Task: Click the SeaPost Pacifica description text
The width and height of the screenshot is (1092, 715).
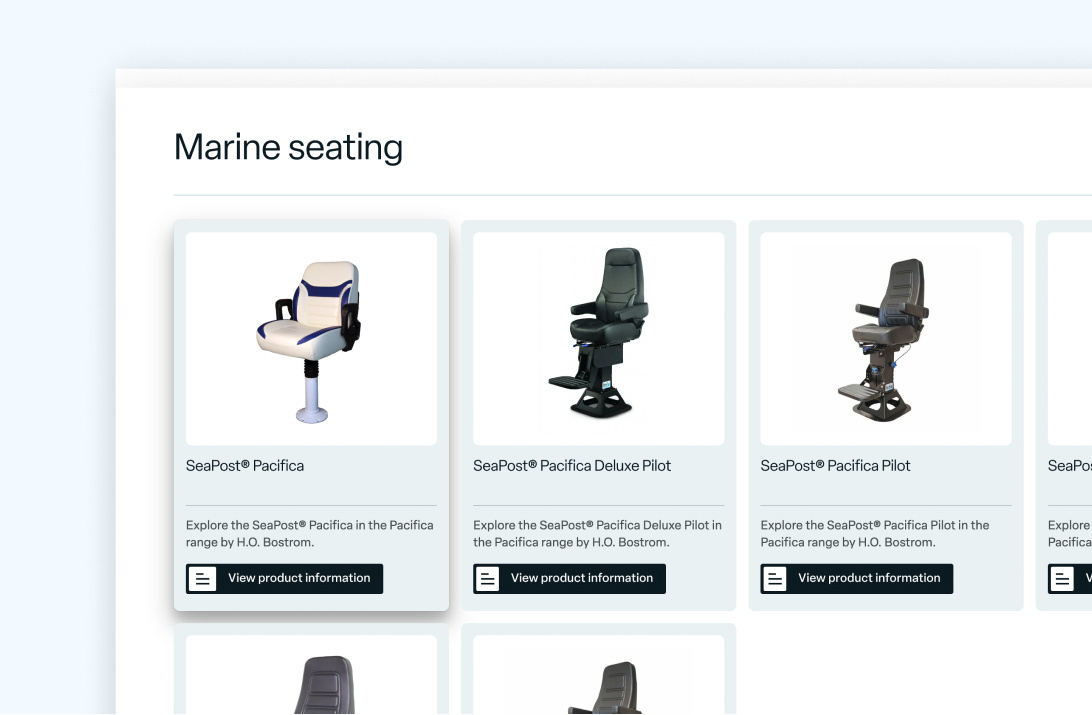Action: click(x=310, y=534)
